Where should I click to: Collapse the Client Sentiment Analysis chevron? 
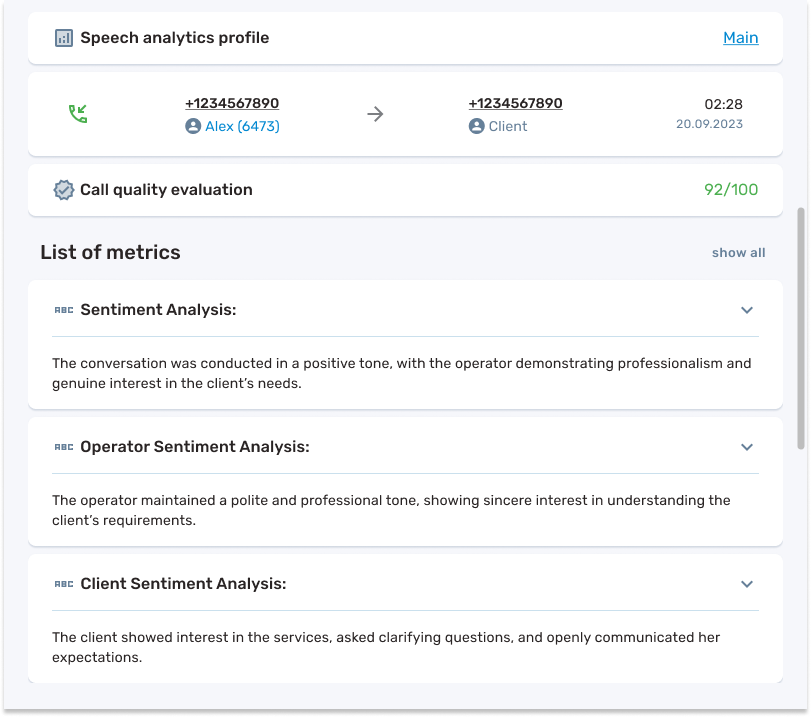[746, 584]
